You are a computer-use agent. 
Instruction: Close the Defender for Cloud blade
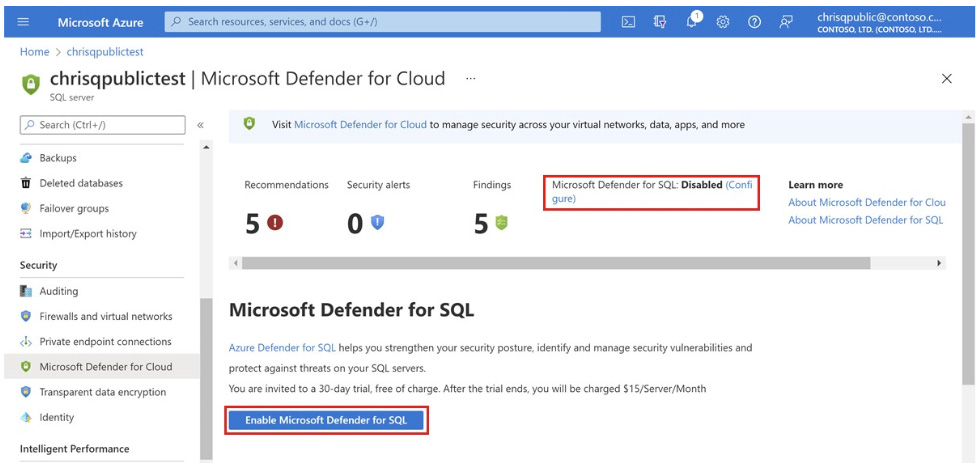coord(947,79)
